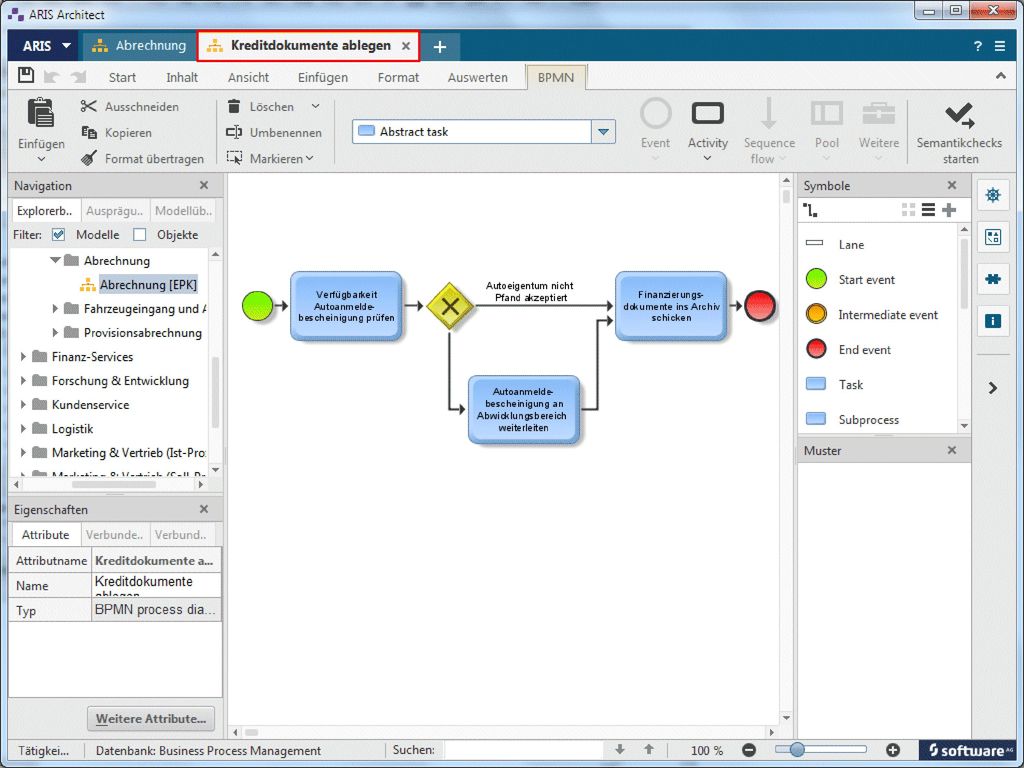Click search previous down arrow
1024x768 pixels.
pos(620,750)
